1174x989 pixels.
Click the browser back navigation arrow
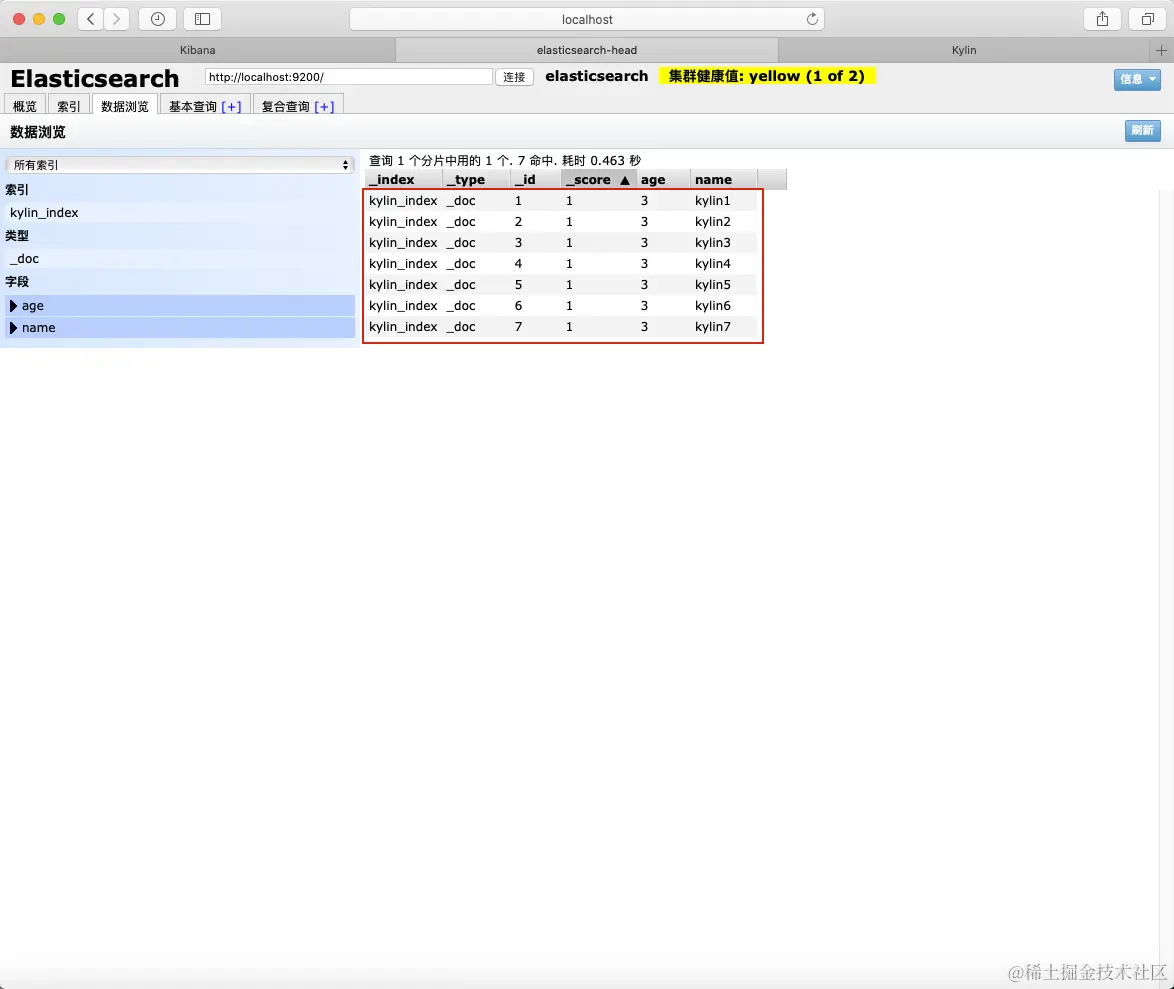88,18
